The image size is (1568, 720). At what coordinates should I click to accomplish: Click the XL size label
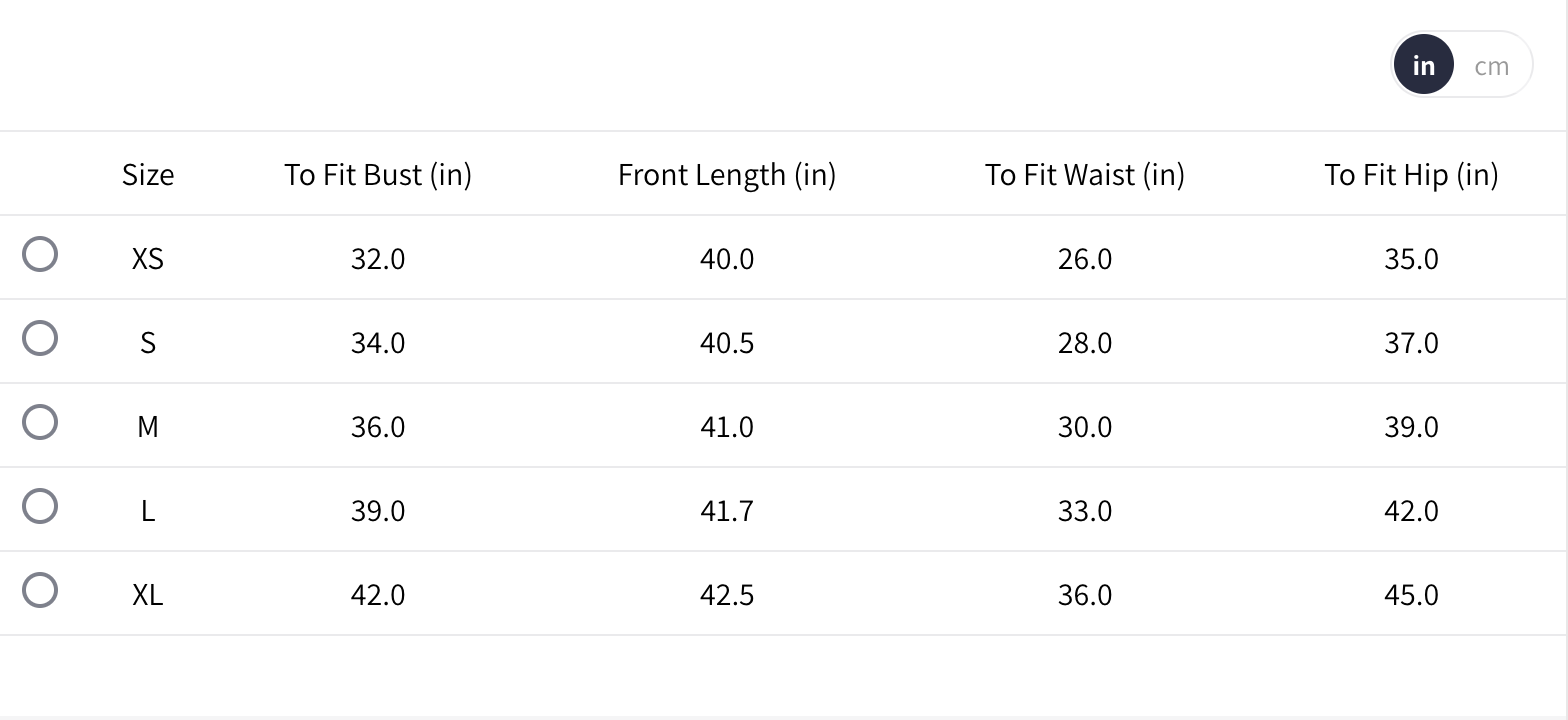pyautogui.click(x=148, y=595)
